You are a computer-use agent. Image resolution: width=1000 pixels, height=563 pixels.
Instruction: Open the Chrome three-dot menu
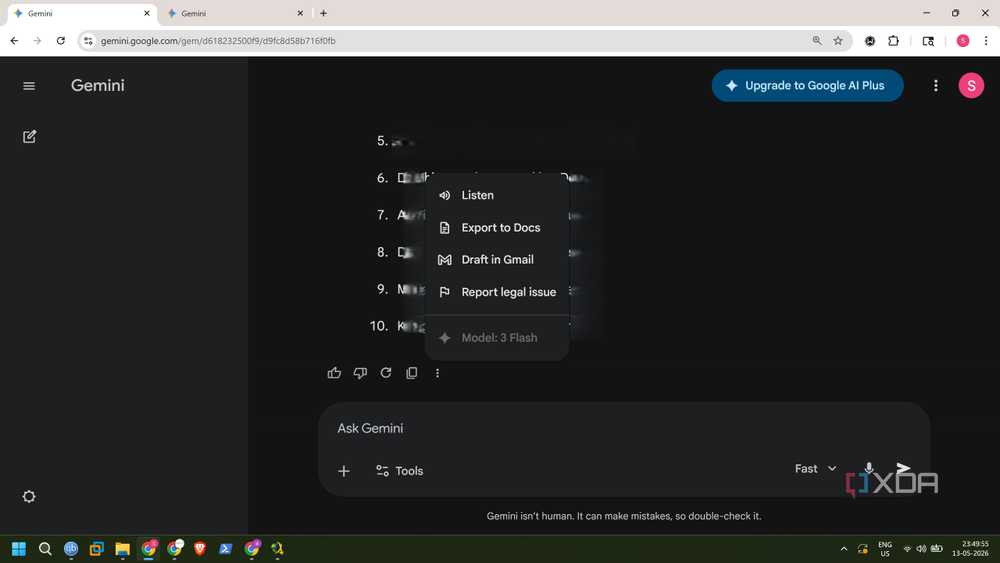[986, 41]
